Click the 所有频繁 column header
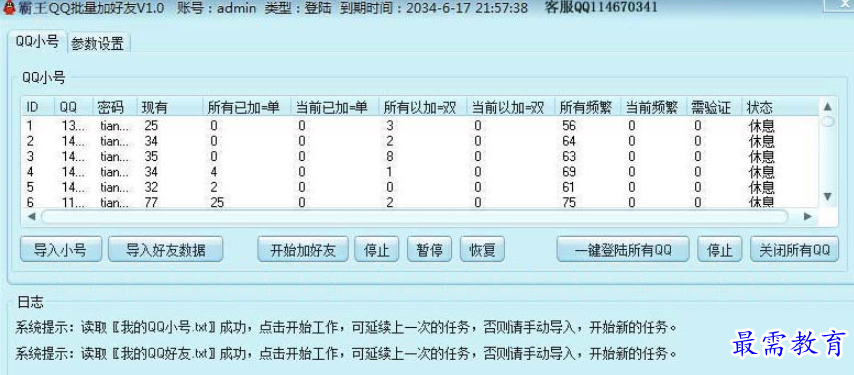Screen dimensions: 854x375 588,107
